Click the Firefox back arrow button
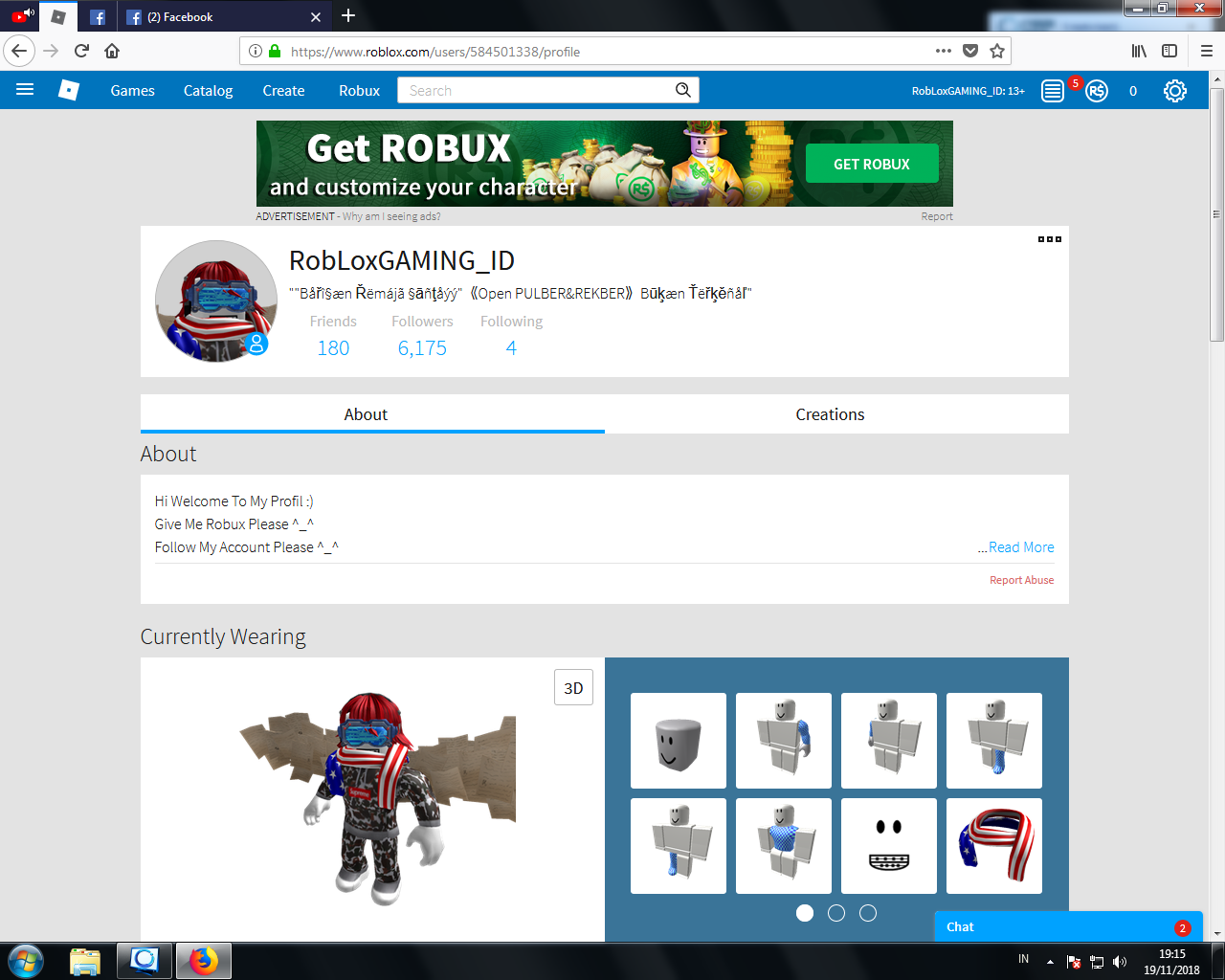This screenshot has height=980, width=1225. pyautogui.click(x=19, y=51)
